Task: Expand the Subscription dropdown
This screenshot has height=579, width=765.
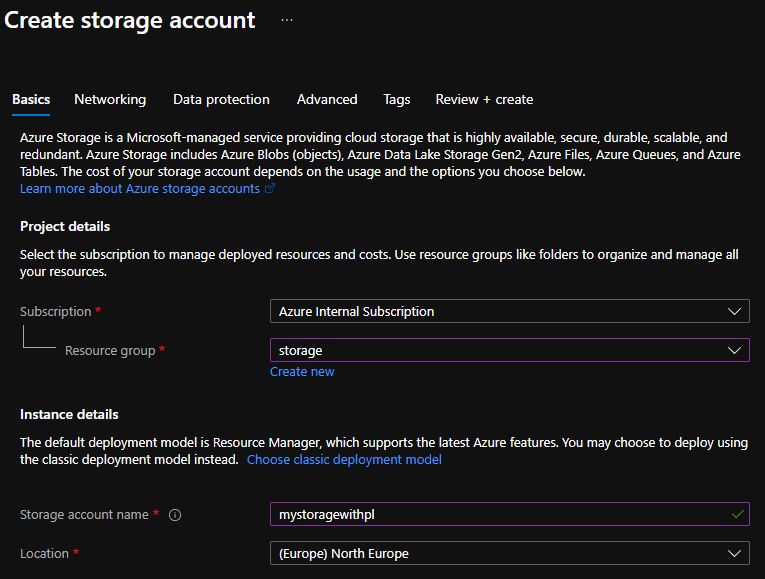Action: click(x=509, y=311)
